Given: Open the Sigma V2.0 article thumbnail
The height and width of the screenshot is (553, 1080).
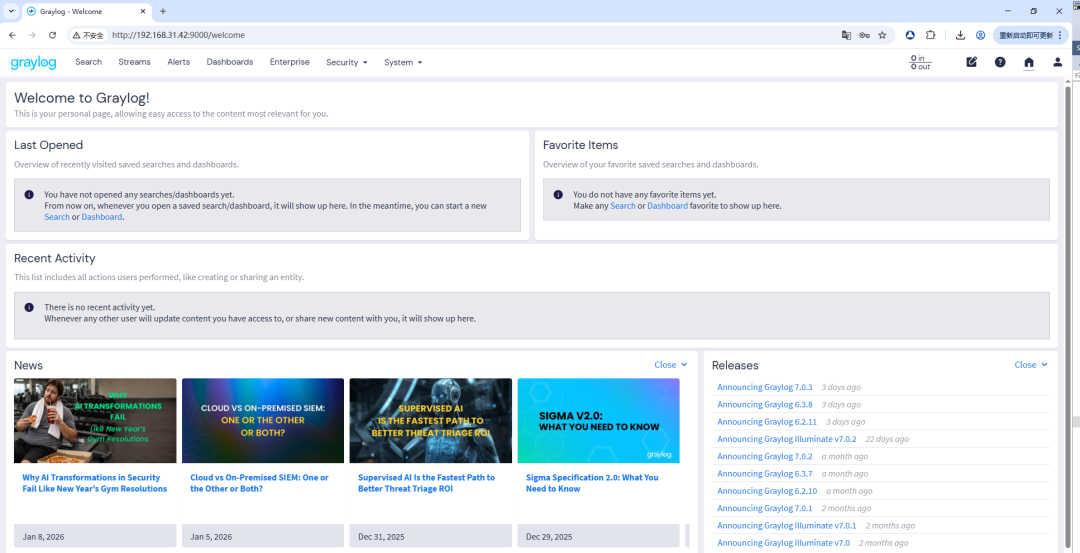Looking at the screenshot, I should tap(599, 421).
